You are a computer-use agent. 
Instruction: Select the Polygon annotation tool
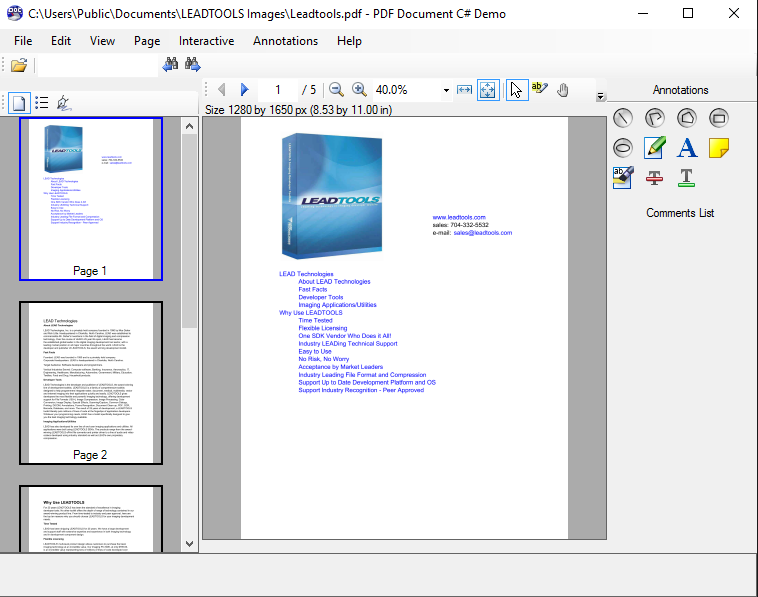tap(686, 118)
